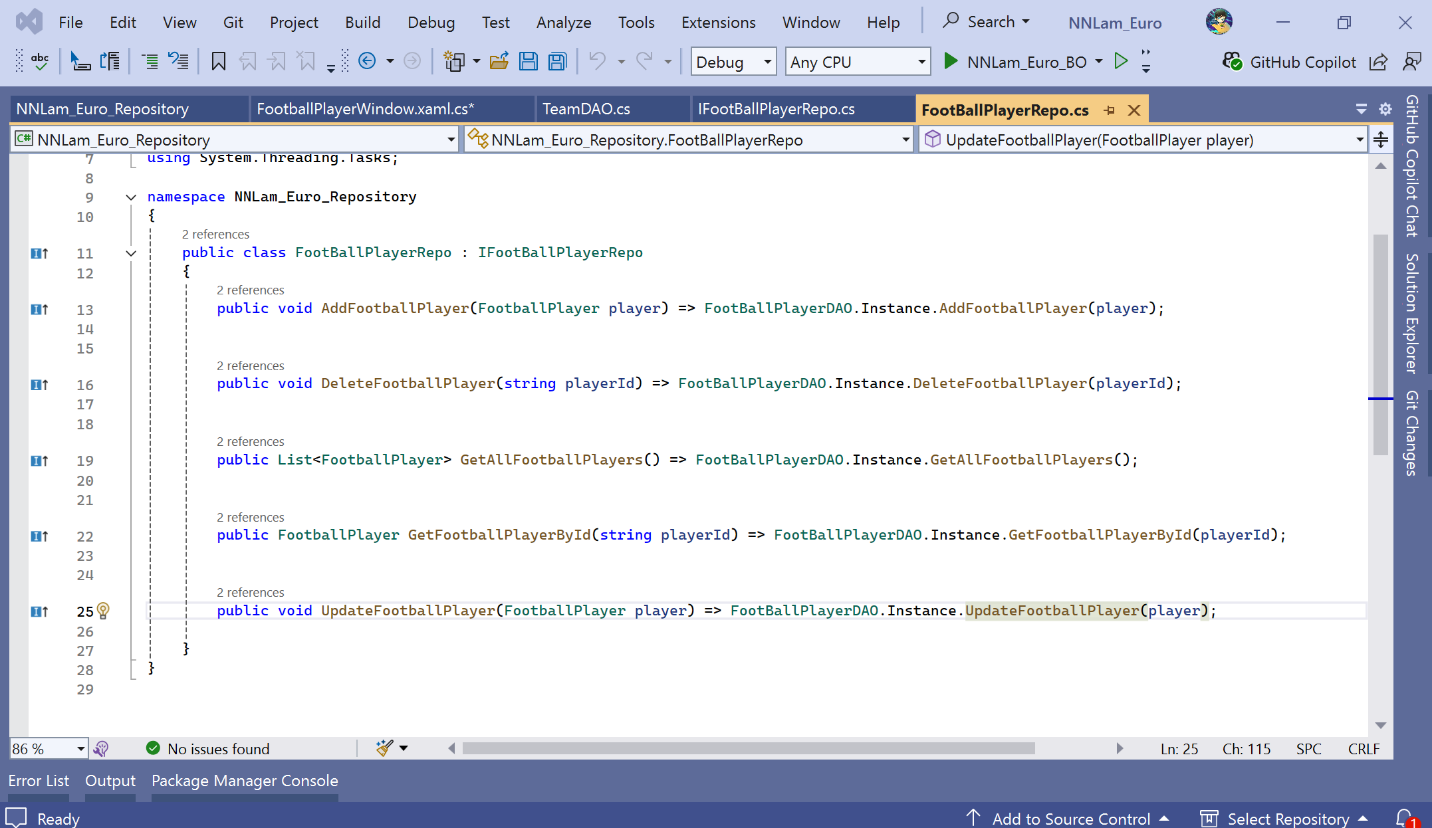Open the NNLam_Euro_BO startup project dropdown arrow
Image resolution: width=1432 pixels, height=828 pixels.
tap(1099, 62)
